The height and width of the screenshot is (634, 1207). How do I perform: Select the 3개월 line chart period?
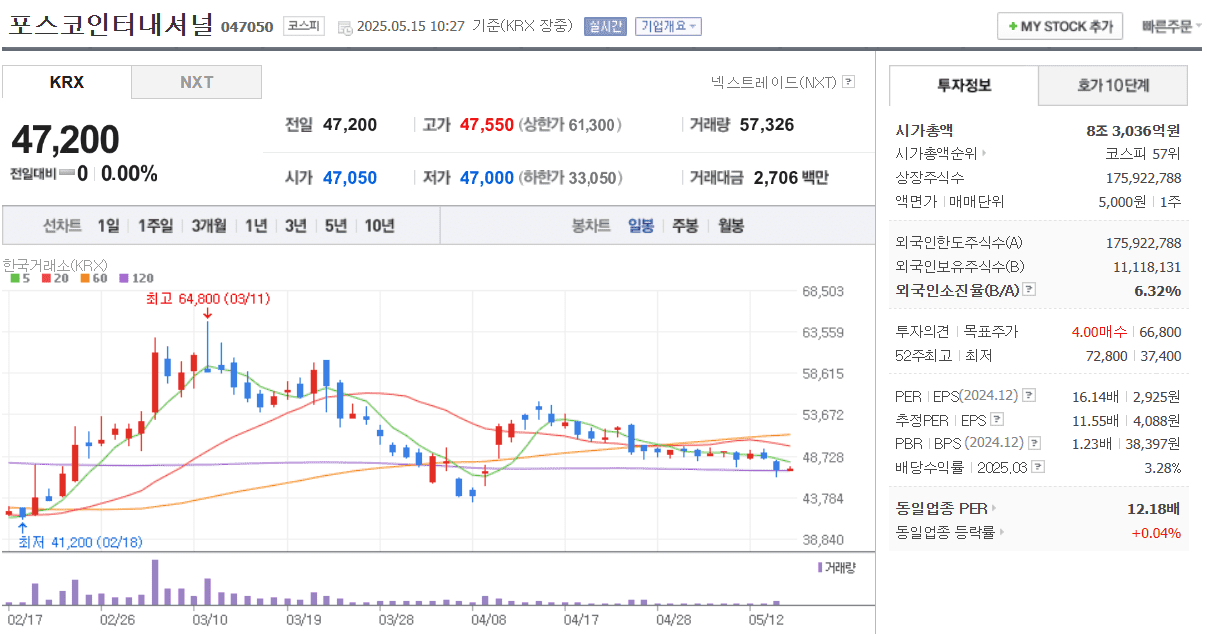pos(209,226)
